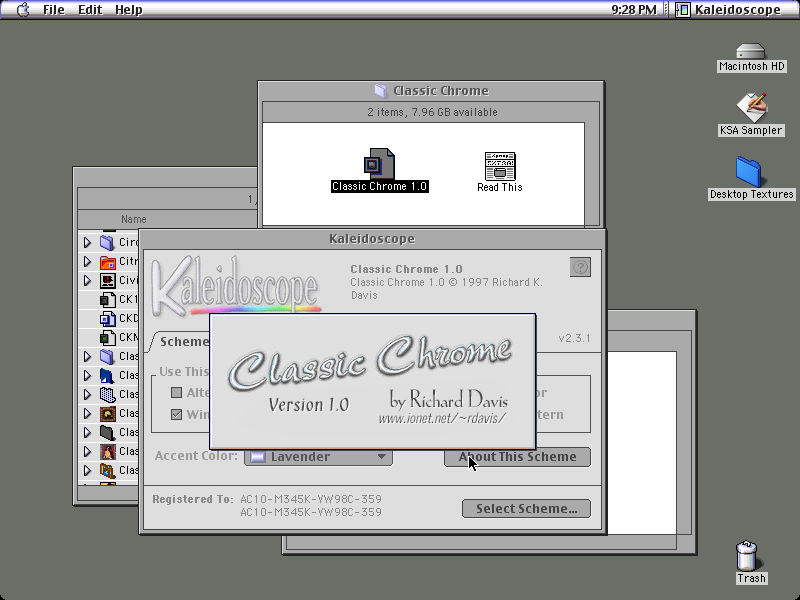Expand the framed portrait Clas folder triangle

coord(87,413)
